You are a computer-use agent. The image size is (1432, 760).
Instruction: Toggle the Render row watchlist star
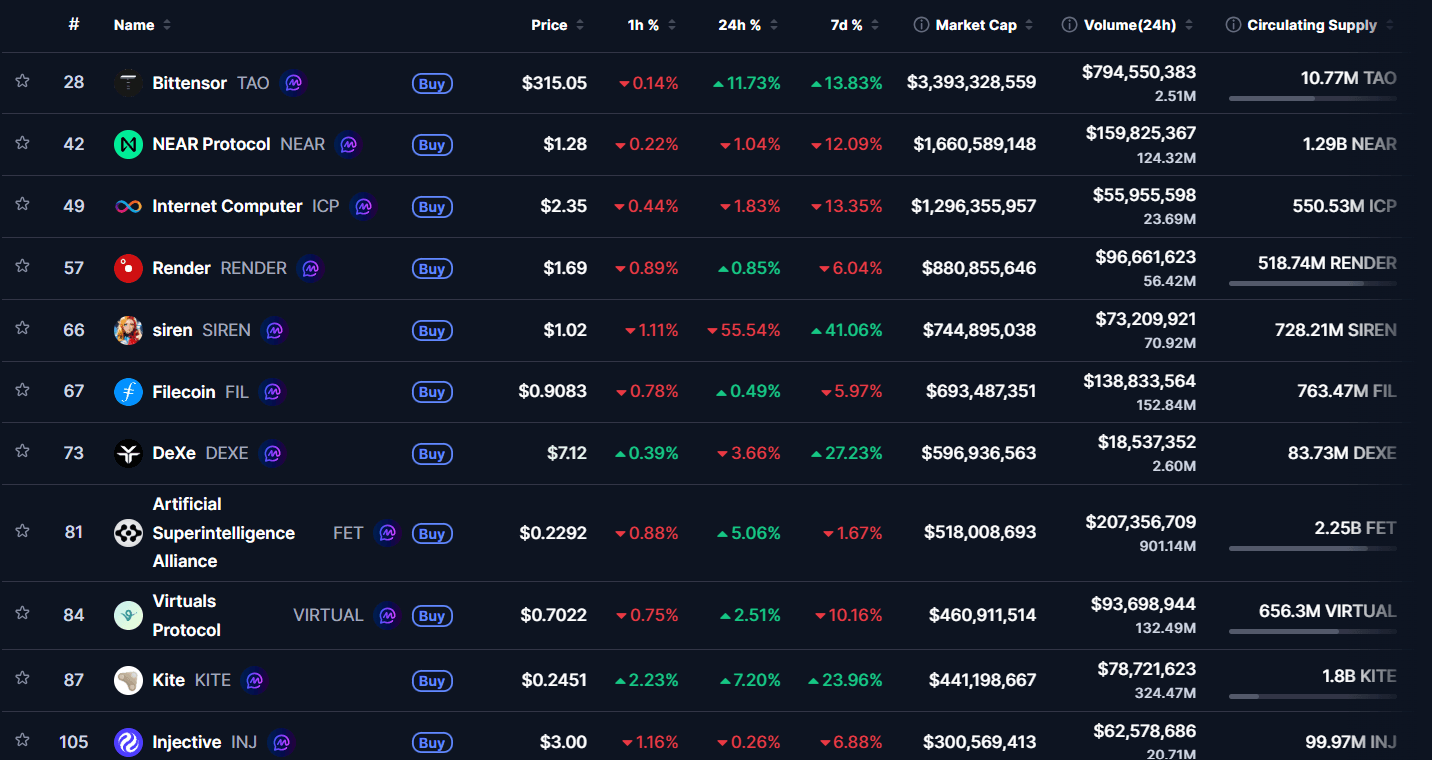coord(22,268)
